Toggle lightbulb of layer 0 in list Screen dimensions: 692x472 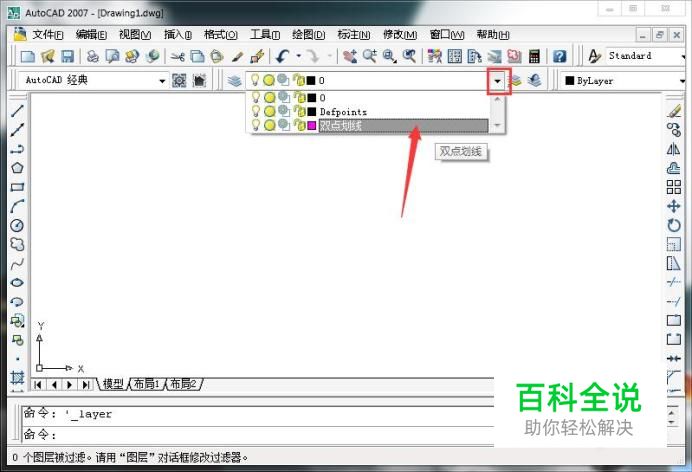256,97
